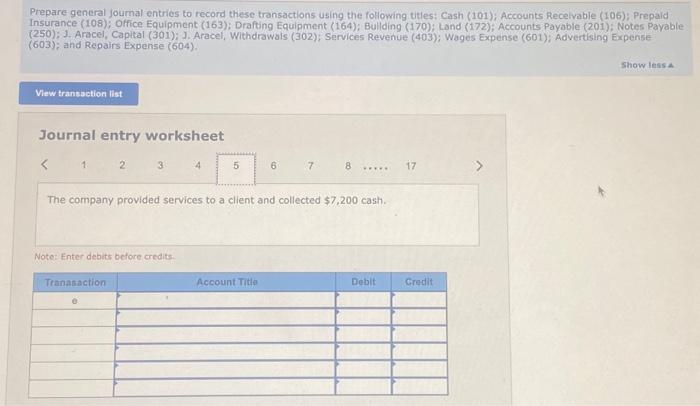Image resolution: width=700 pixels, height=406 pixels.
Task: Switch to journal entry tab 2
Action: coord(122,165)
